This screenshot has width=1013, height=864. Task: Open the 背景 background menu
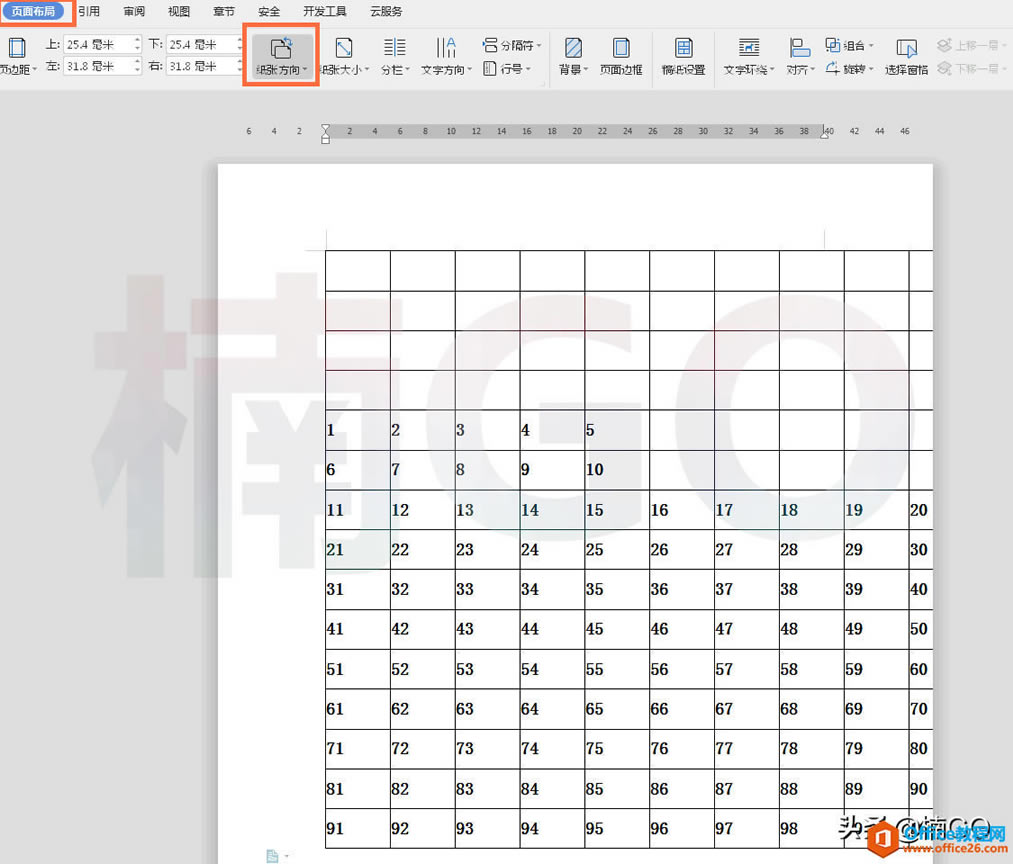[x=573, y=56]
